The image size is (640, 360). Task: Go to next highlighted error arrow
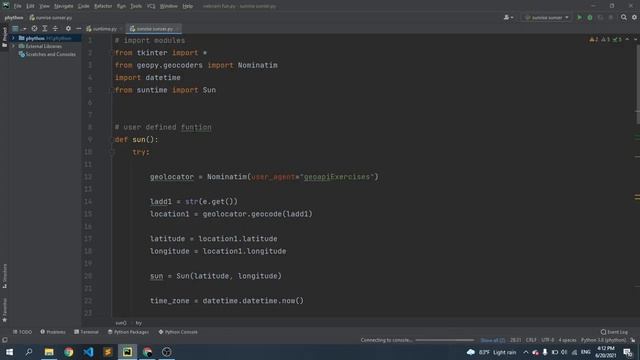pos(635,40)
